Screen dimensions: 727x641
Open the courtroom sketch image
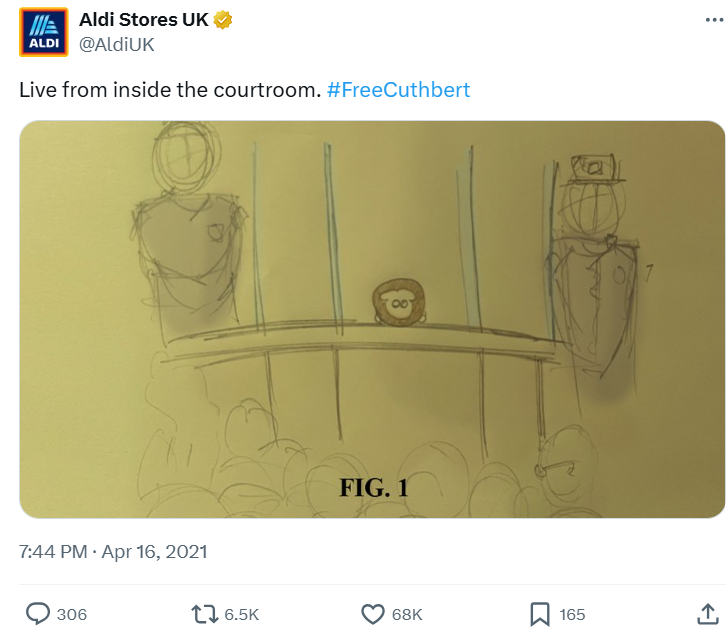372,319
